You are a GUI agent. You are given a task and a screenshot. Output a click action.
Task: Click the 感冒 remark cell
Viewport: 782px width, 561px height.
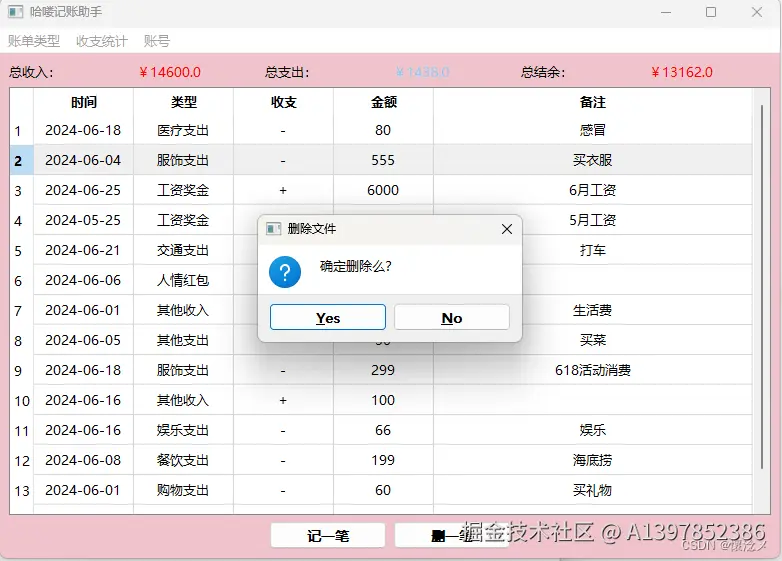point(592,130)
